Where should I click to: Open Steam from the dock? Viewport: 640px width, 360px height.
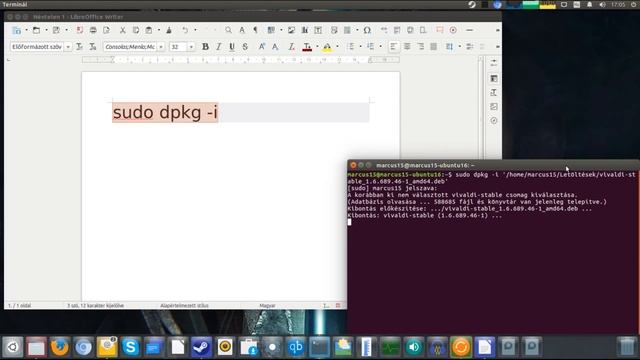(201, 347)
